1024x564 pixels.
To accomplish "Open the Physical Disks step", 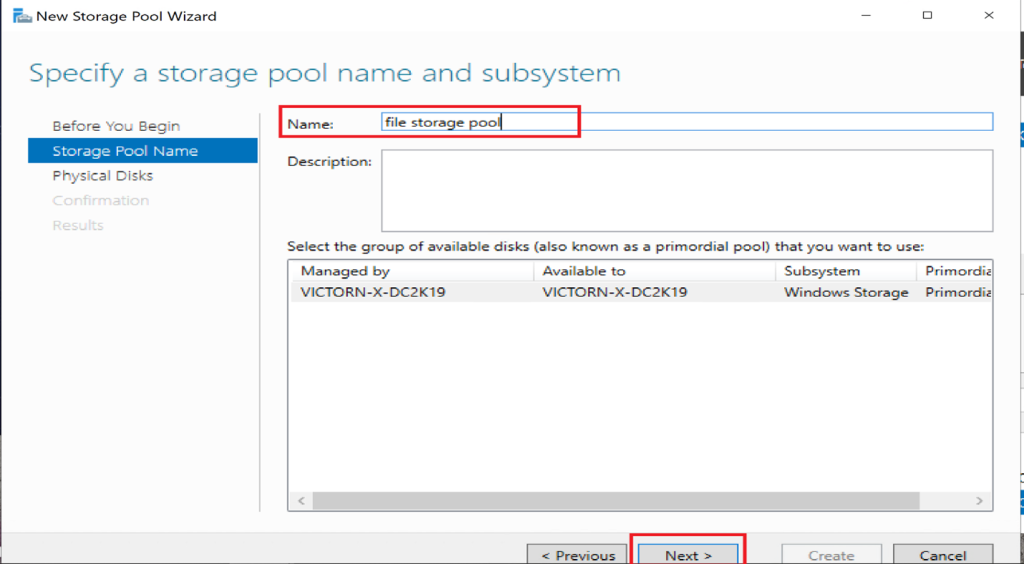I will (103, 176).
